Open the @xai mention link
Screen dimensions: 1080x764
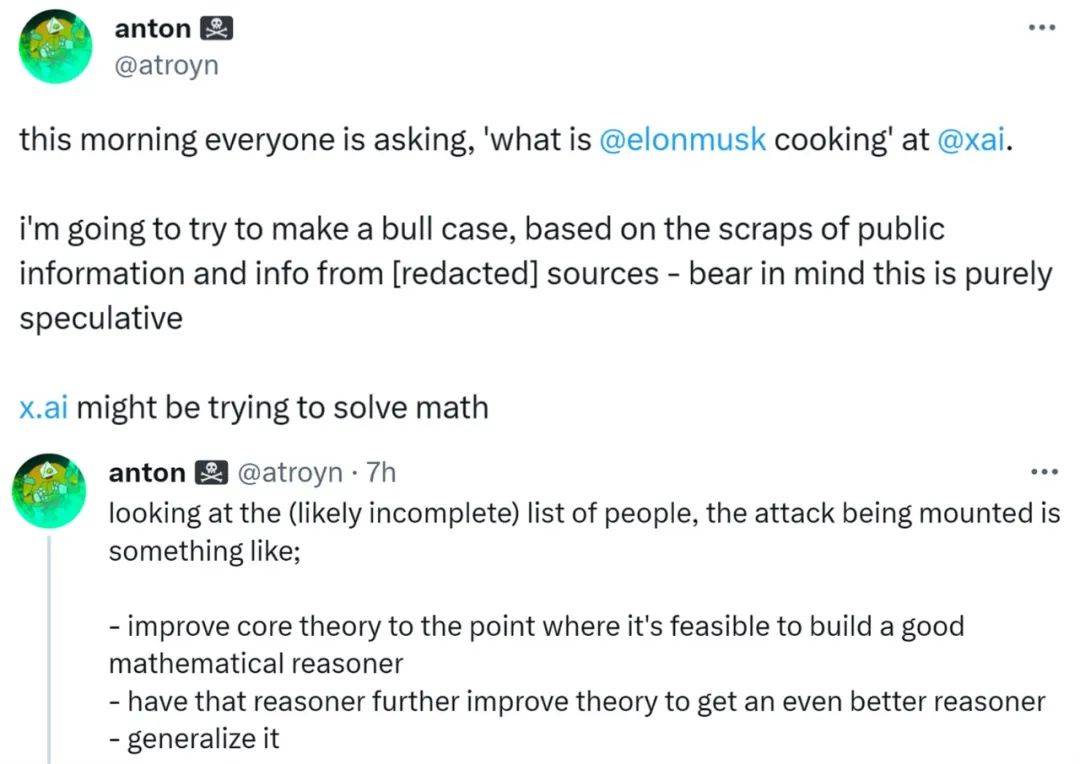pos(974,140)
